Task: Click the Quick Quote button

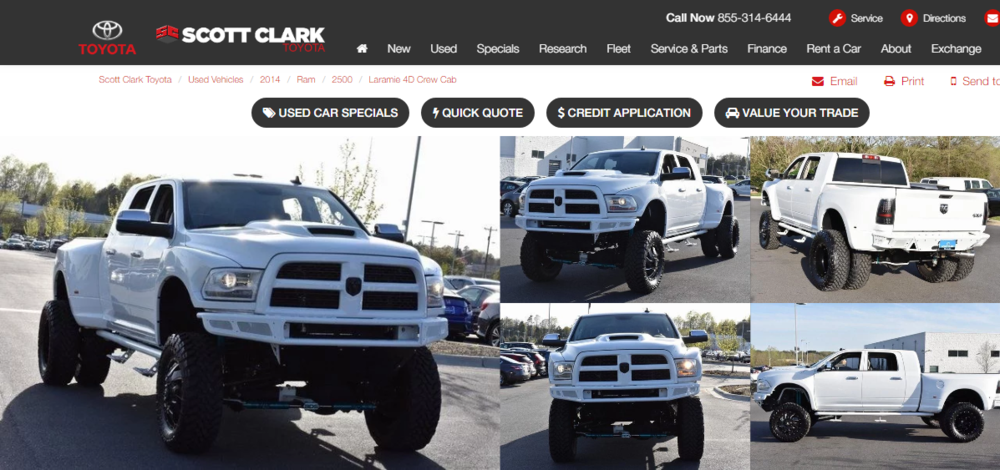Action: [x=478, y=113]
